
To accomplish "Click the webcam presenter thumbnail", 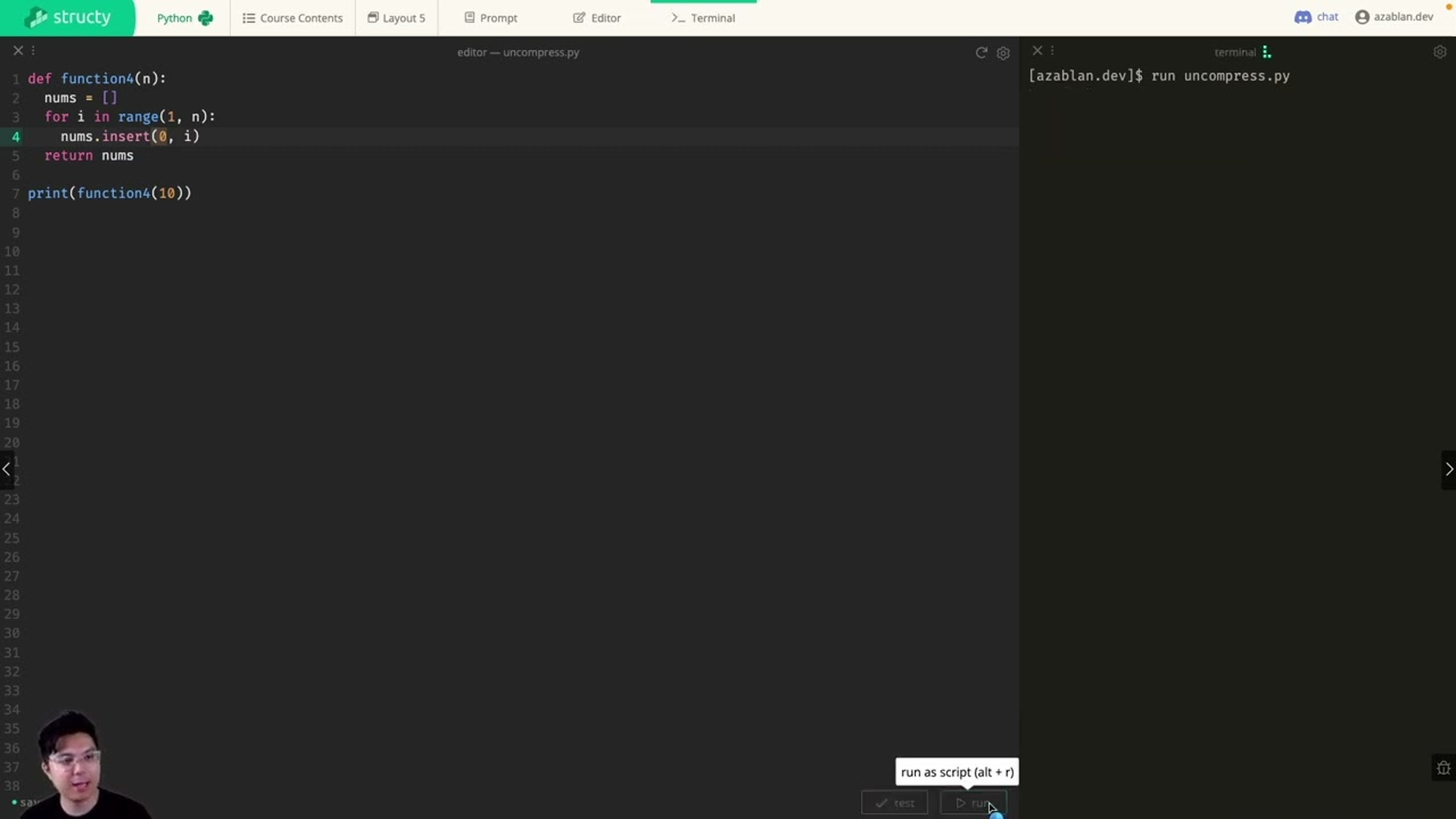I will click(85, 764).
